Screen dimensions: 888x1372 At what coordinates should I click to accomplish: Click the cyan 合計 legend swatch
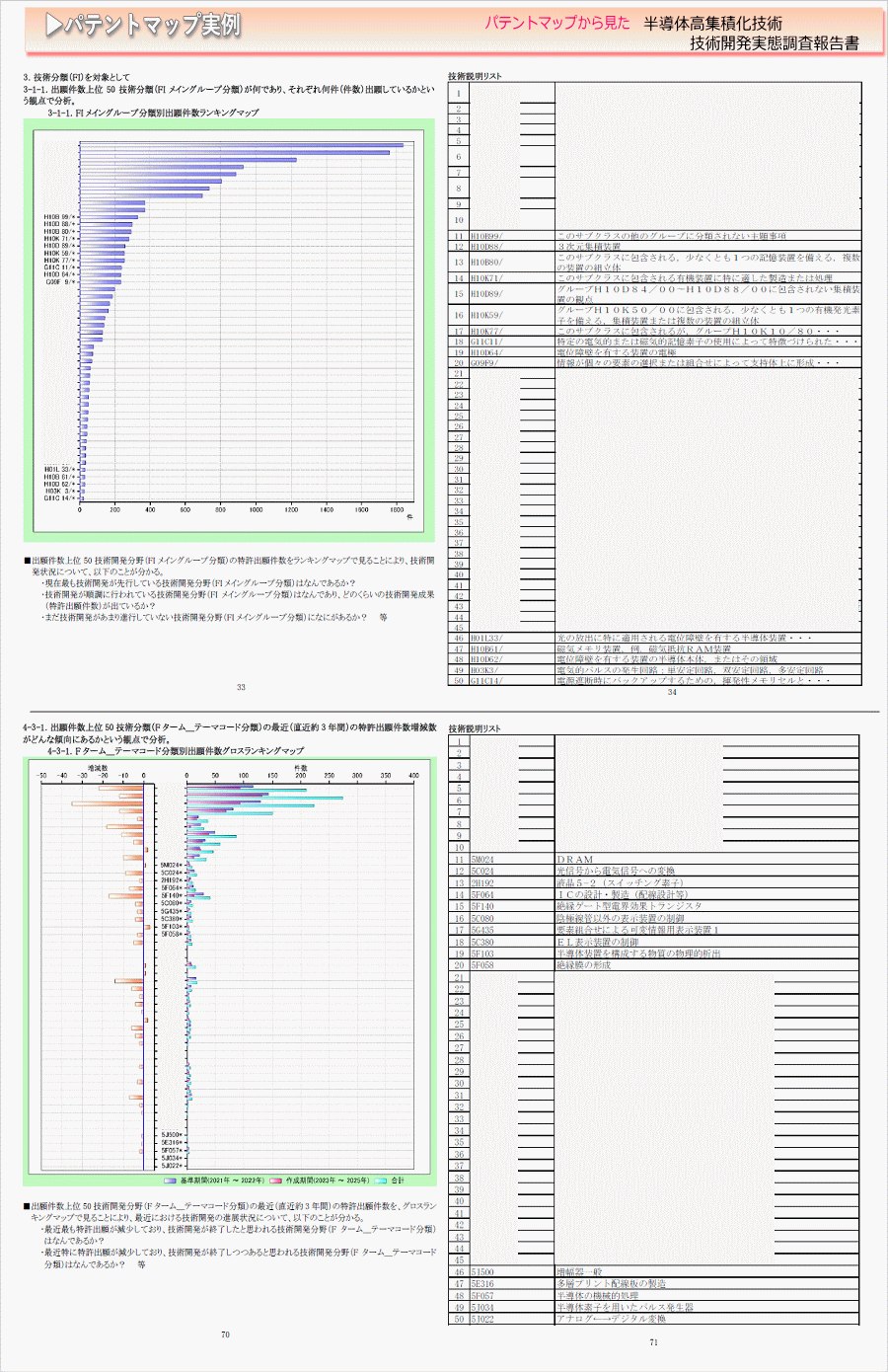(x=380, y=1181)
